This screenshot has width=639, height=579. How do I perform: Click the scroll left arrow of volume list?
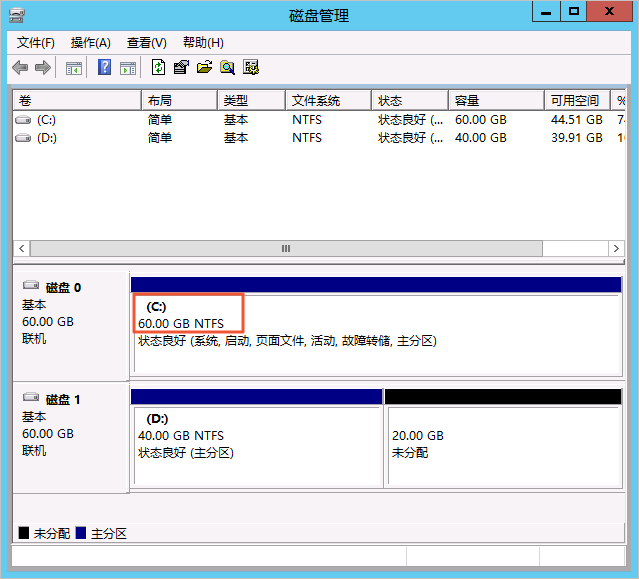click(22, 249)
